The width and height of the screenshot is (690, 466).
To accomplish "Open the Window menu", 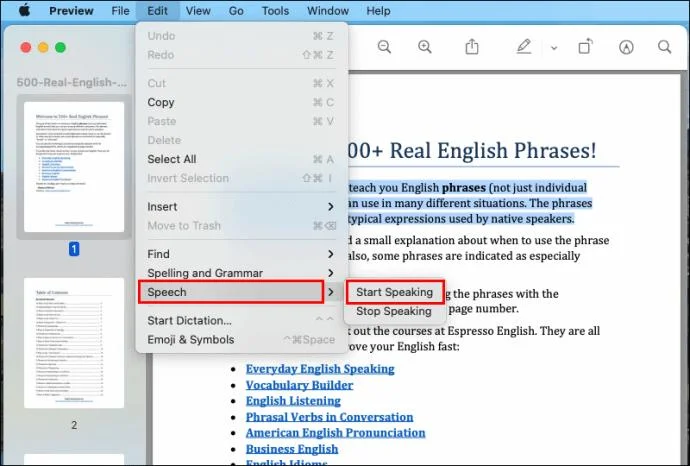I will point(328,11).
